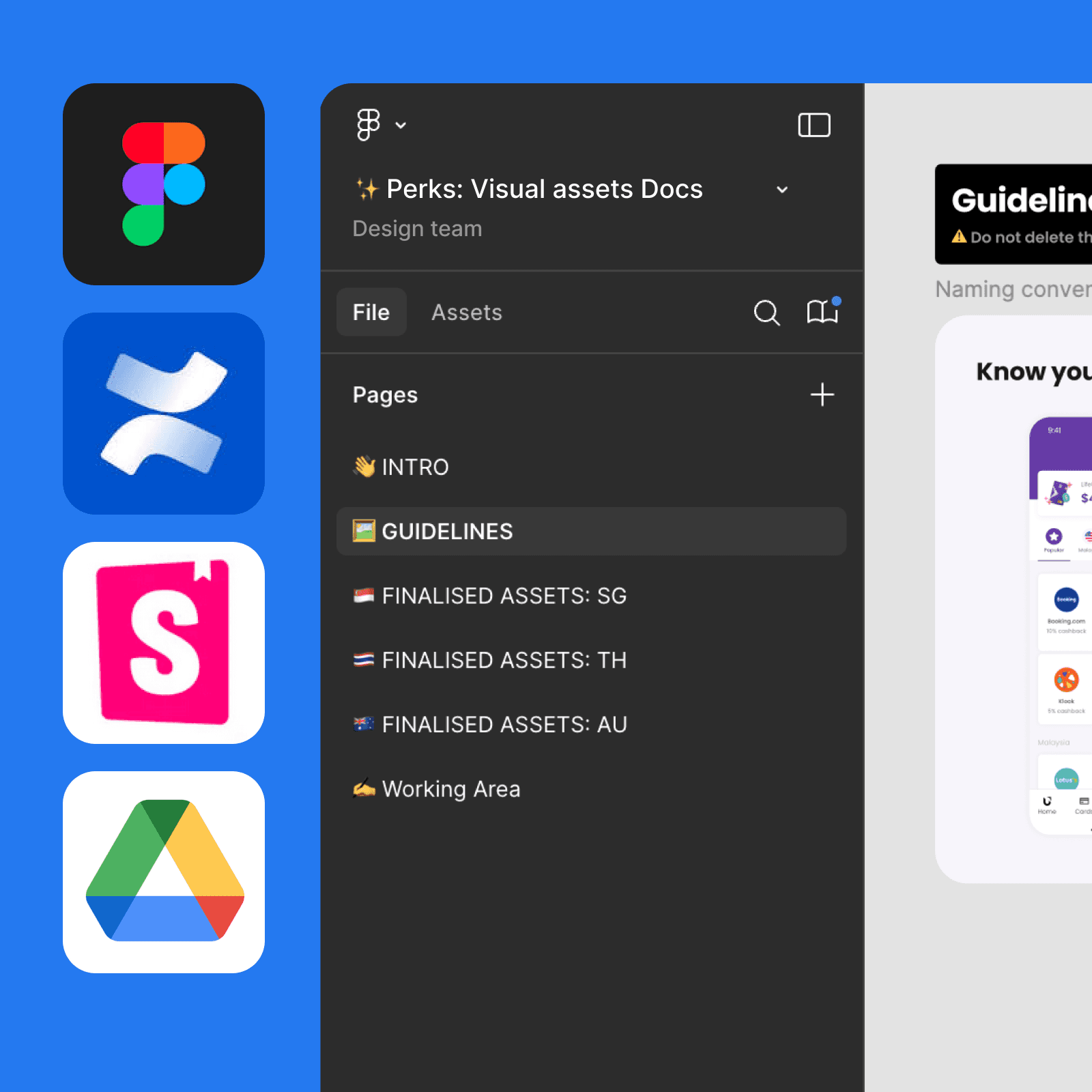The image size is (1092, 1092).
Task: Add a new page with plus icon
Action: (822, 394)
